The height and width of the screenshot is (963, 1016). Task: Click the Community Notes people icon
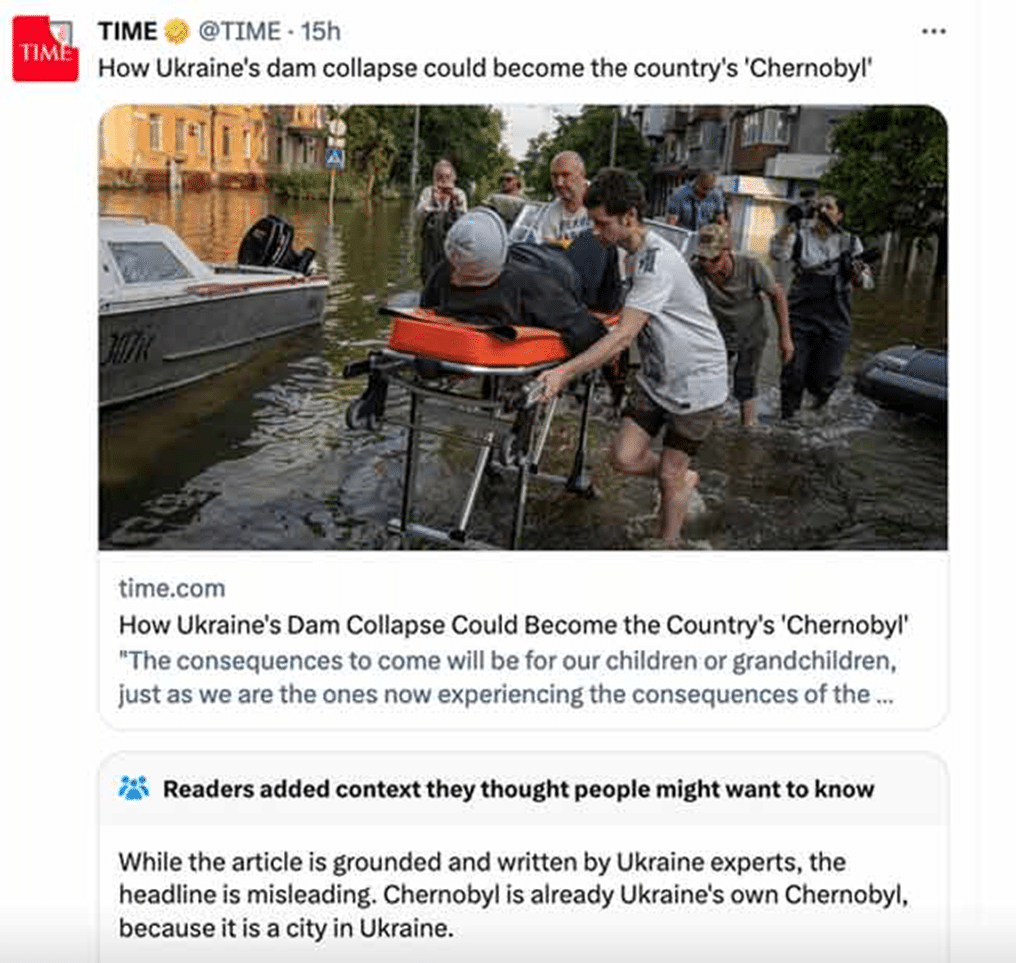[x=134, y=788]
